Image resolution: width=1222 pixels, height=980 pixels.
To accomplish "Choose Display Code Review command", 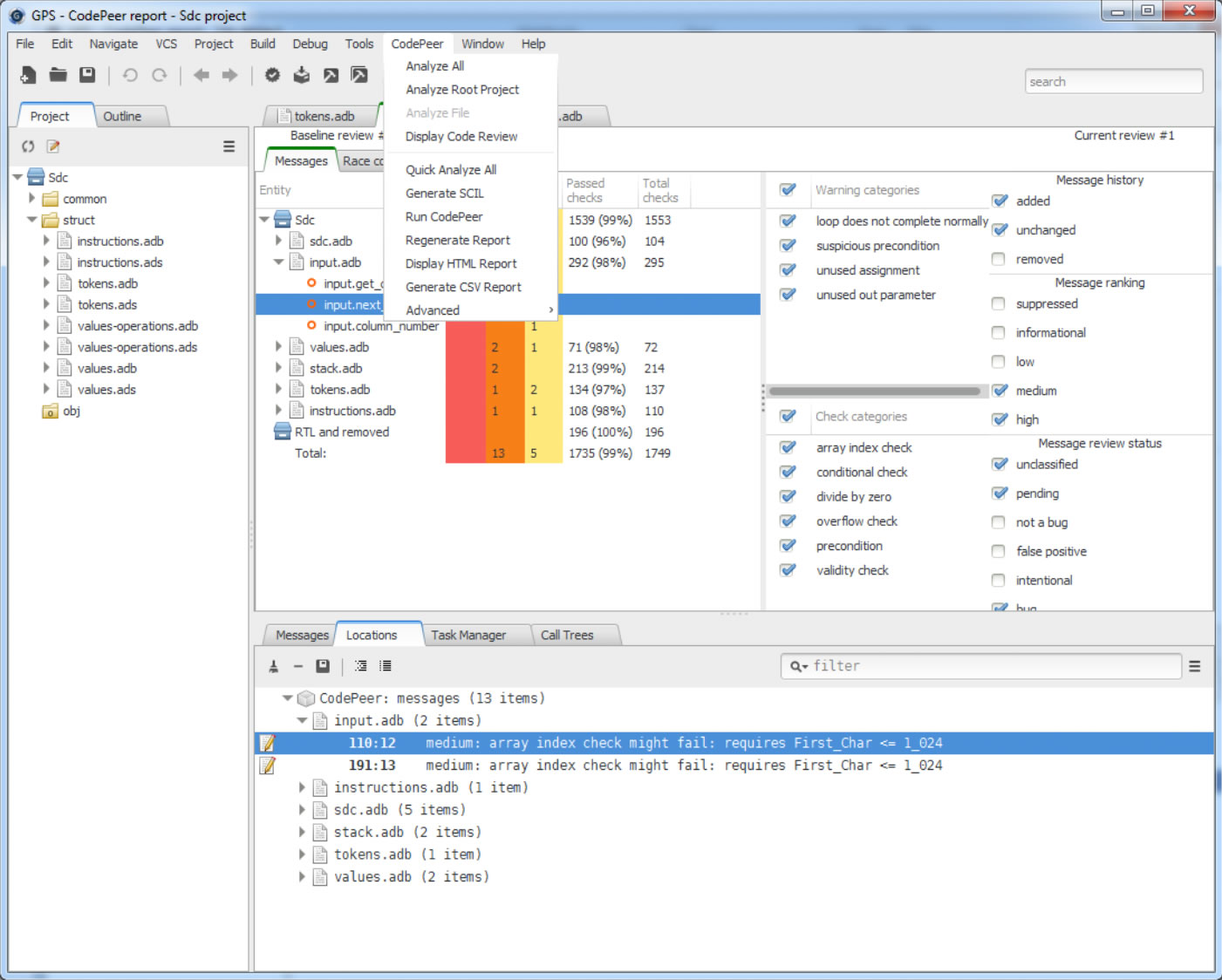I will tap(461, 136).
